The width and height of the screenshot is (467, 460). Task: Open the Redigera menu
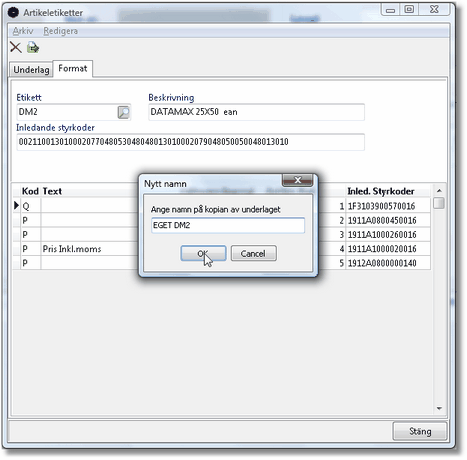[60, 31]
